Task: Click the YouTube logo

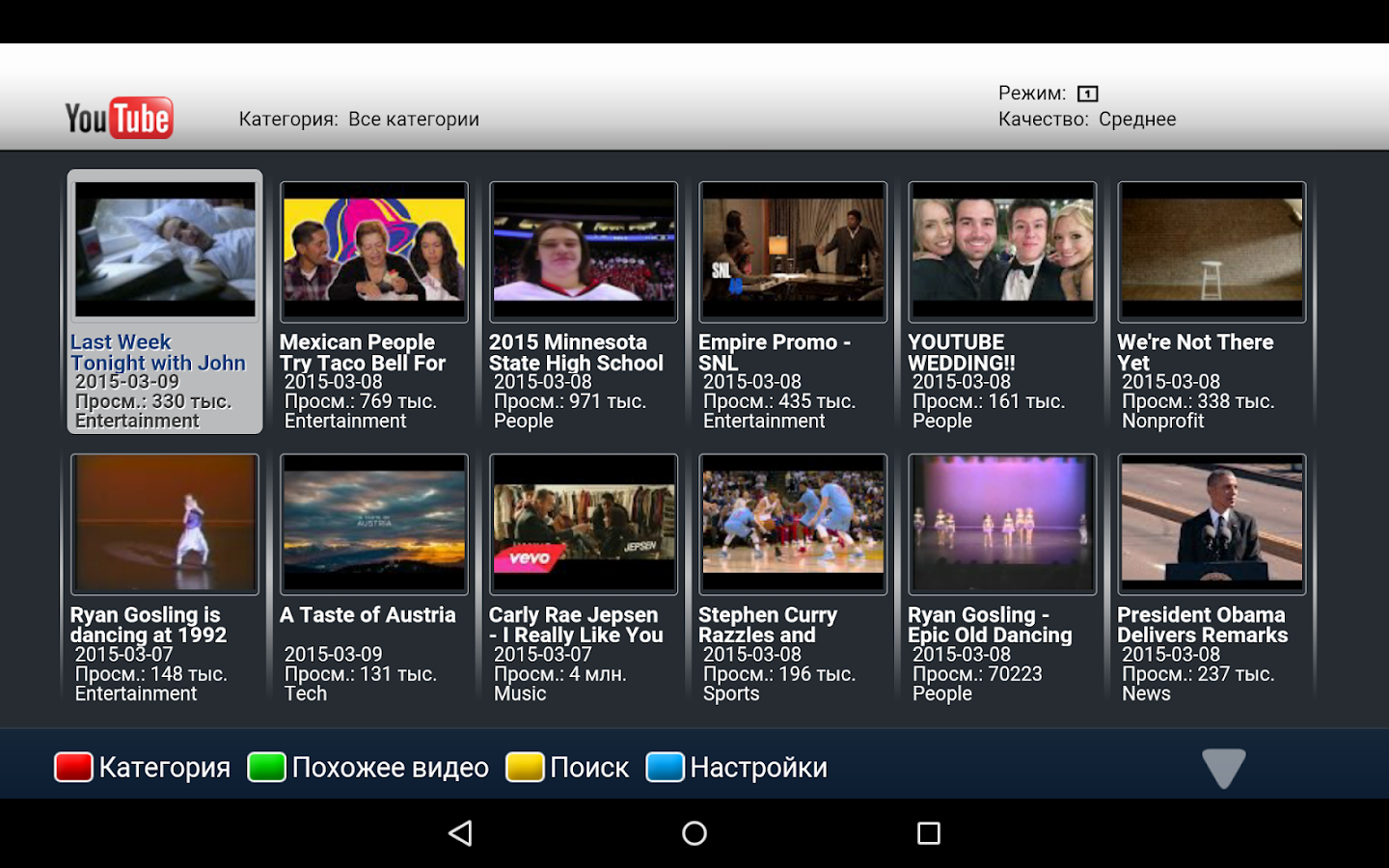Action: [120, 118]
